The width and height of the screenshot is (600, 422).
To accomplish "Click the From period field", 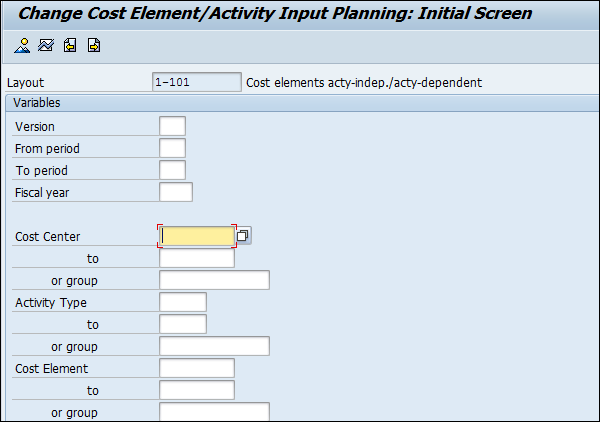I will click(172, 148).
